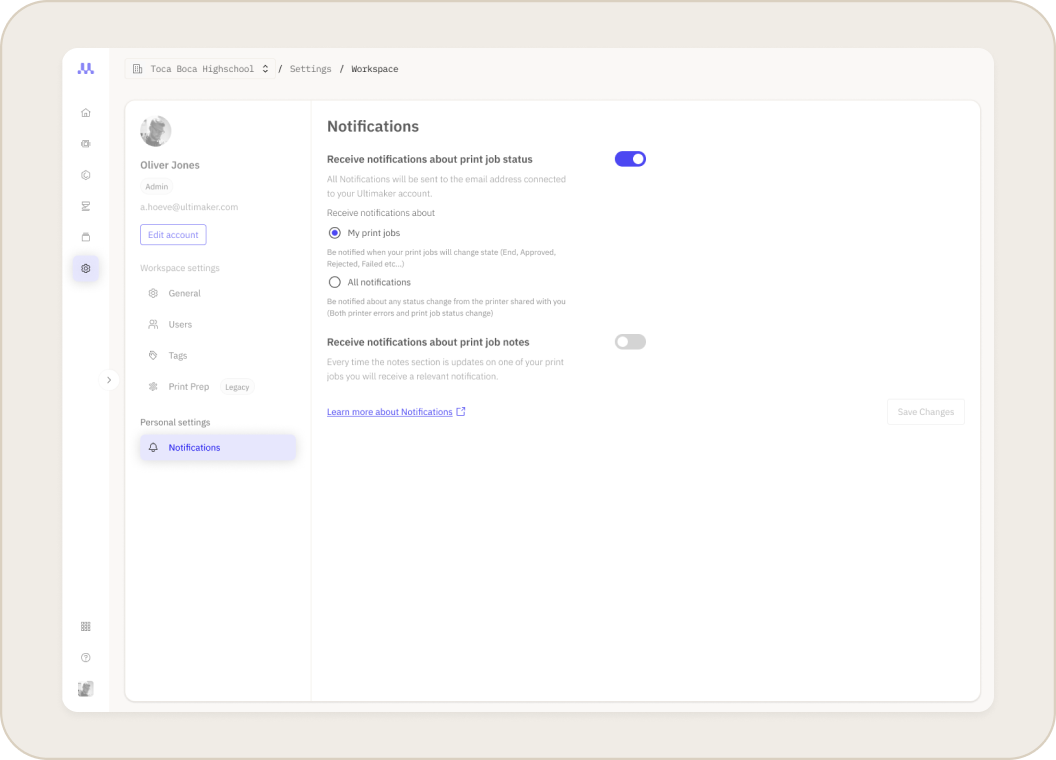Click the Edit account button
The height and width of the screenshot is (760, 1056).
pos(173,234)
